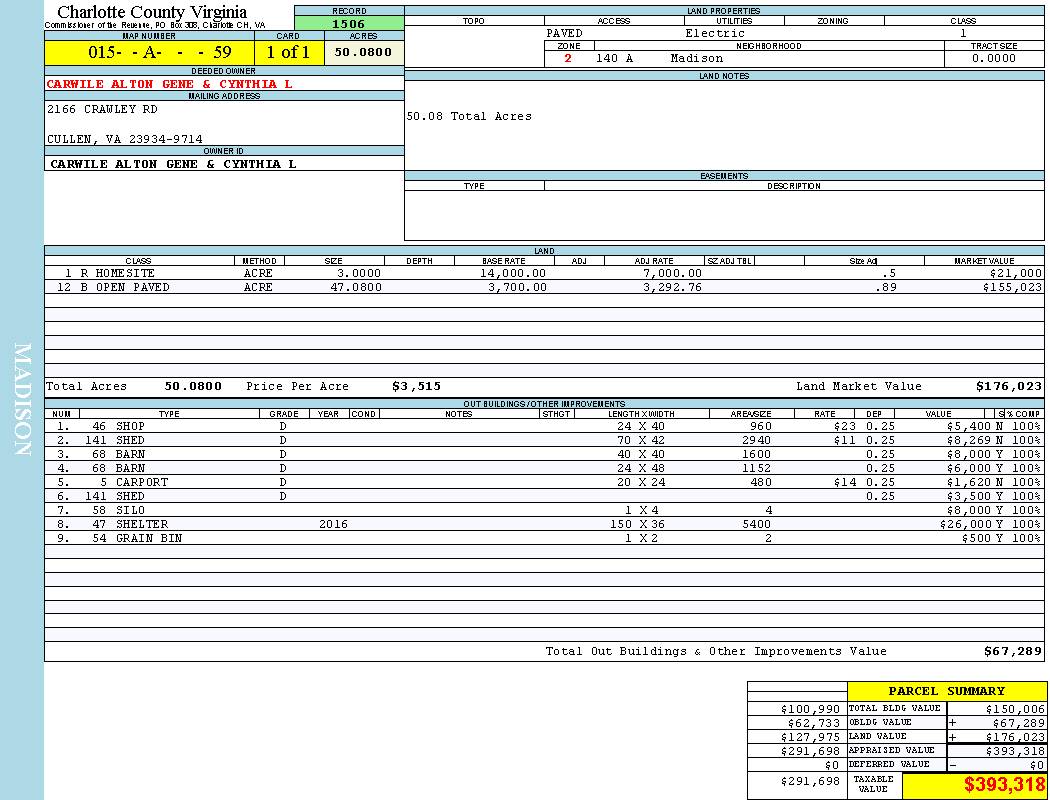Click the yellow PARCEL SUMMARY header
1050x800 pixels.
(x=946, y=691)
